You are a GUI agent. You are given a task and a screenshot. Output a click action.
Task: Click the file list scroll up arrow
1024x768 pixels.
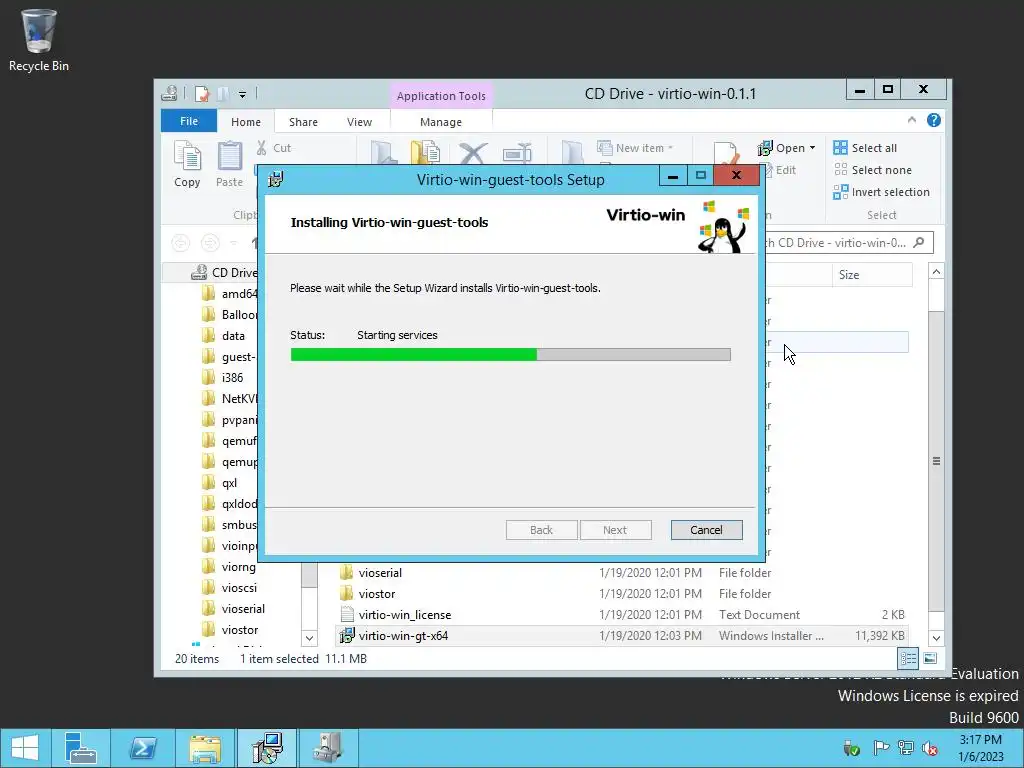point(936,272)
